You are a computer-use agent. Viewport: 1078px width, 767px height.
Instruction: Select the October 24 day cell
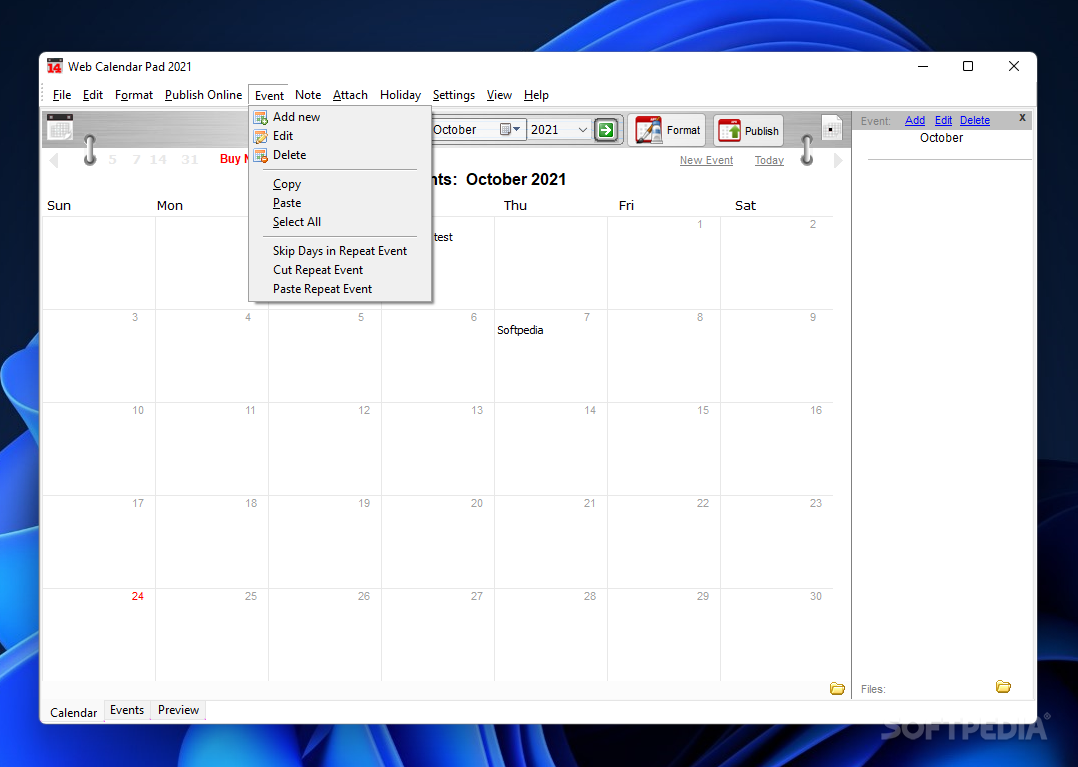(99, 634)
